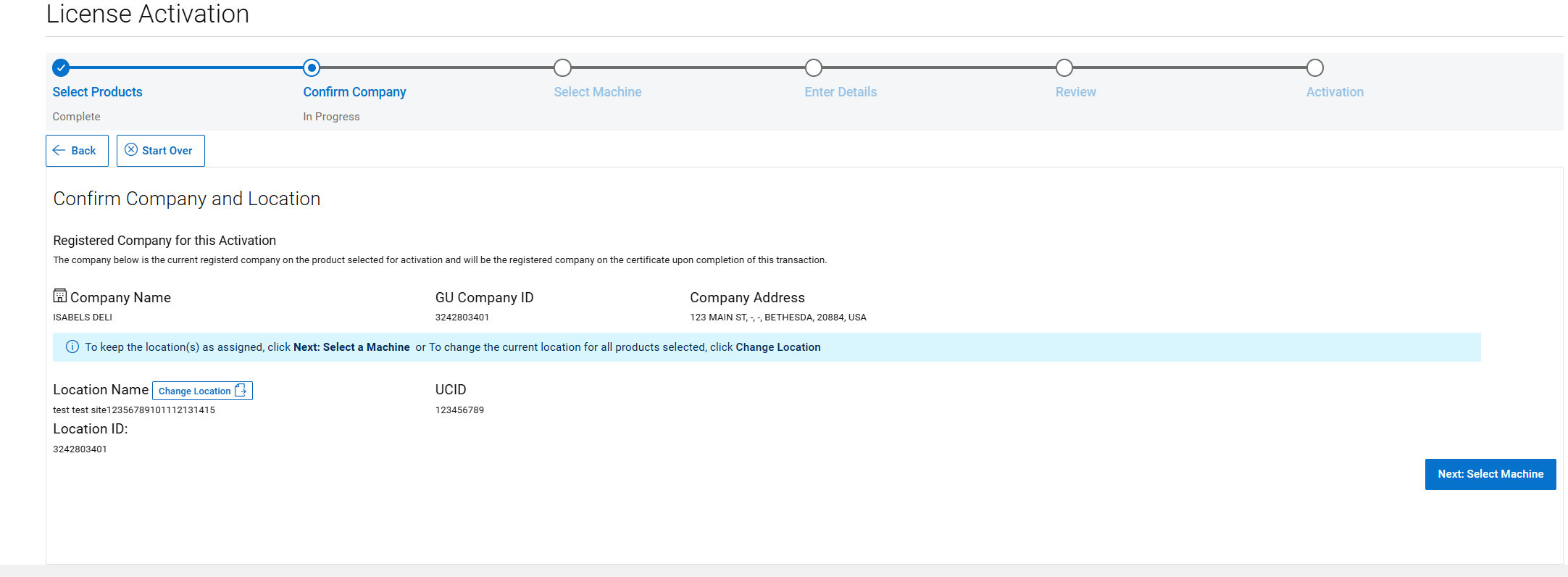Proceed with Next: Select Machine button
This screenshot has width=1568, height=577.
click(x=1490, y=474)
